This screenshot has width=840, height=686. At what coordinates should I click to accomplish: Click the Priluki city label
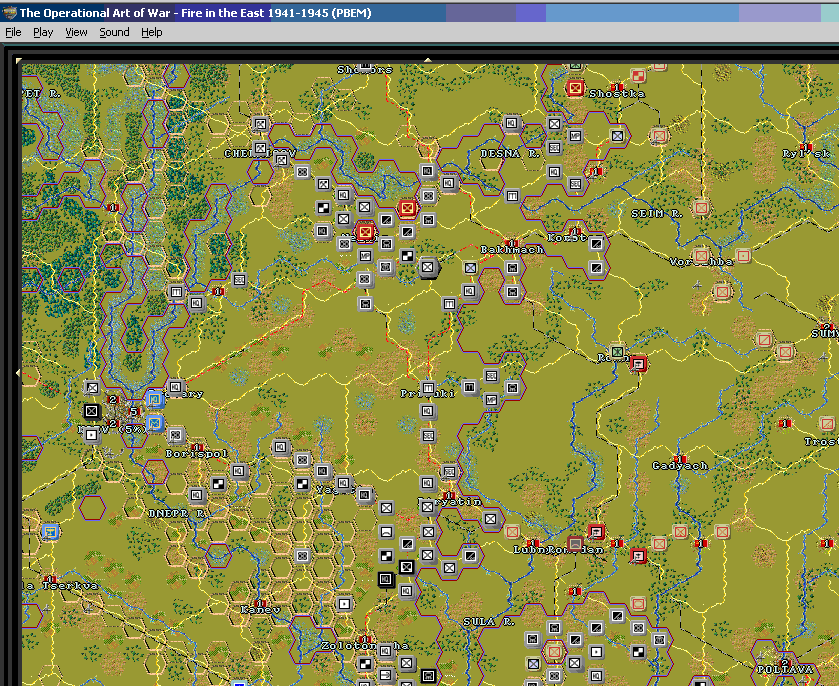point(427,394)
